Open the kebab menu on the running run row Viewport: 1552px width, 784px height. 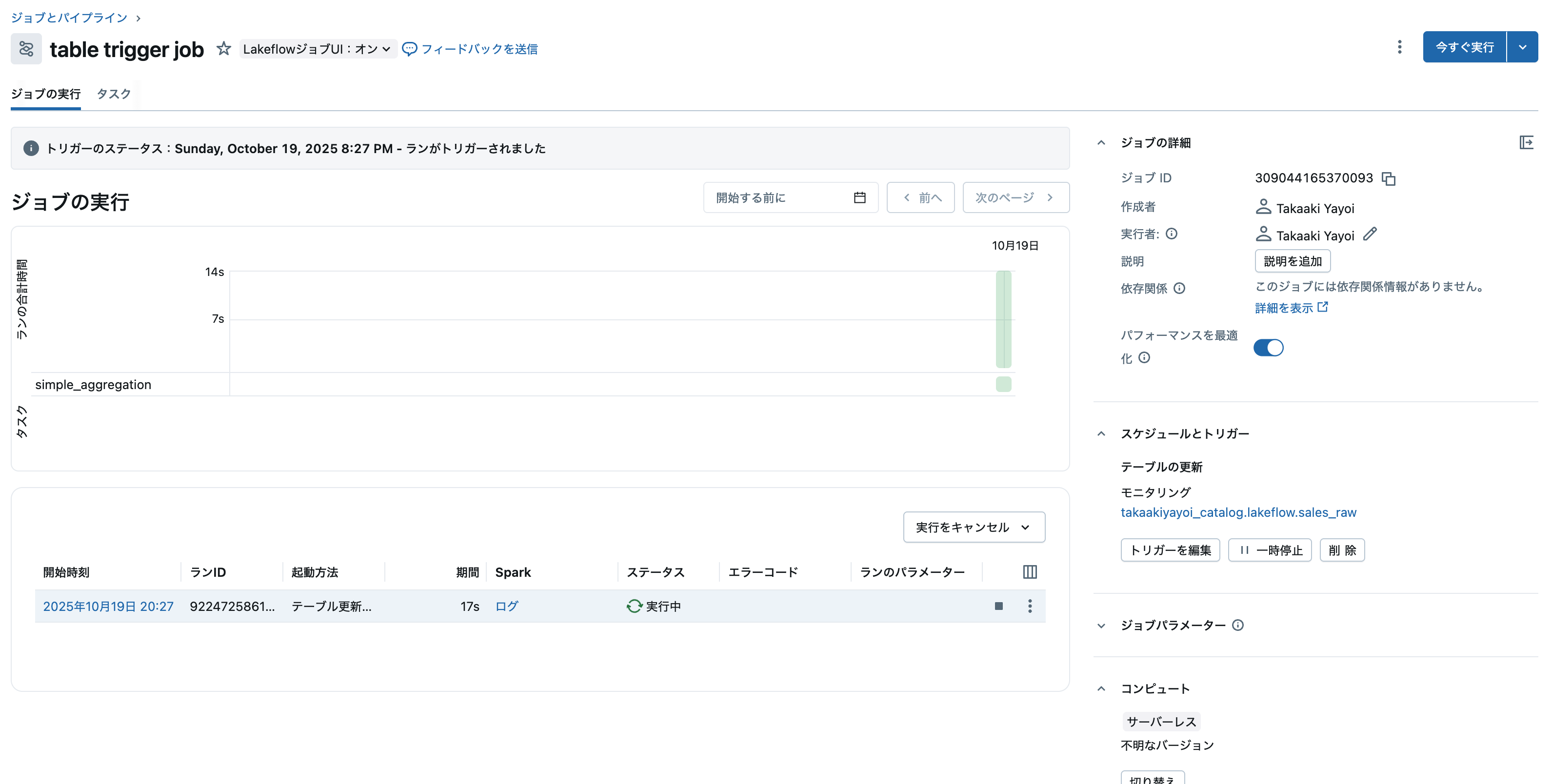tap(1030, 607)
